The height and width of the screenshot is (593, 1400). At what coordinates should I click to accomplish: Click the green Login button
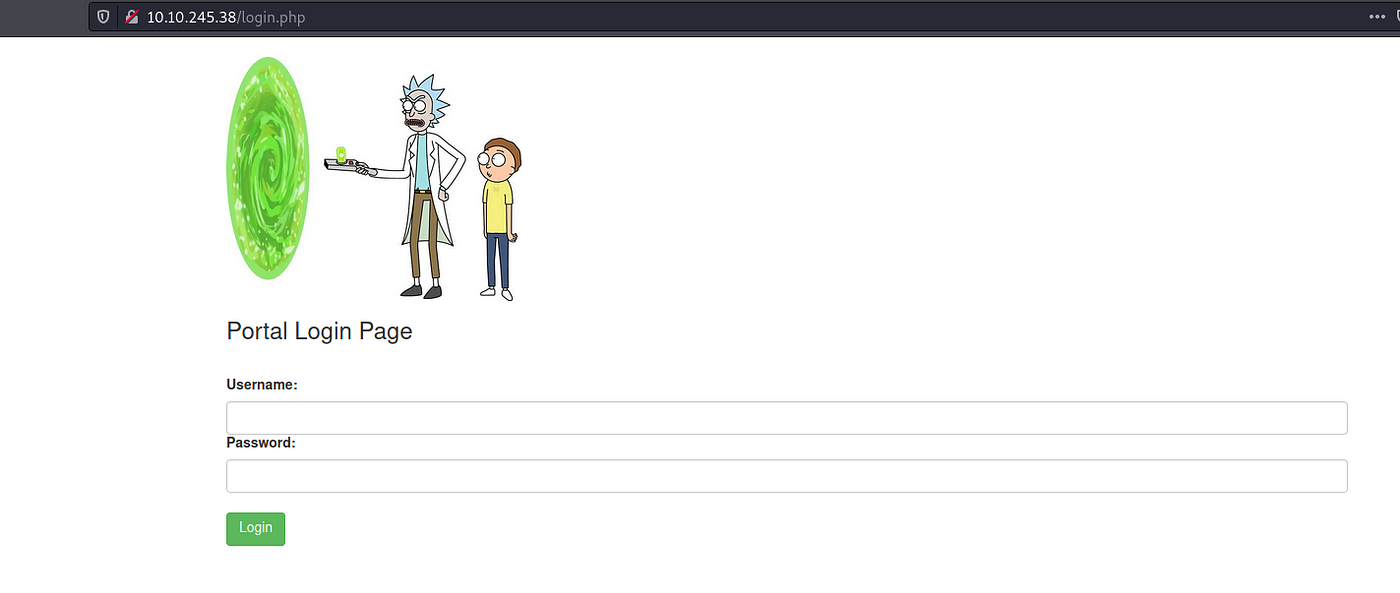[256, 529]
